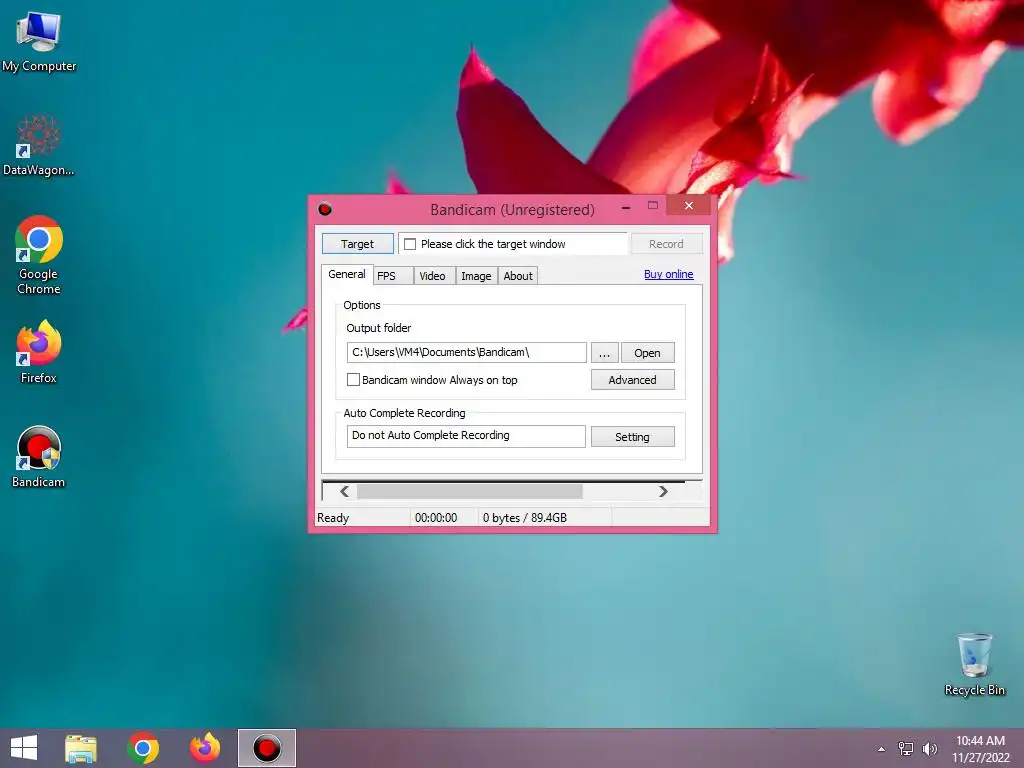Click the Auto Complete Recording status field
This screenshot has width=1024, height=768.
click(466, 436)
